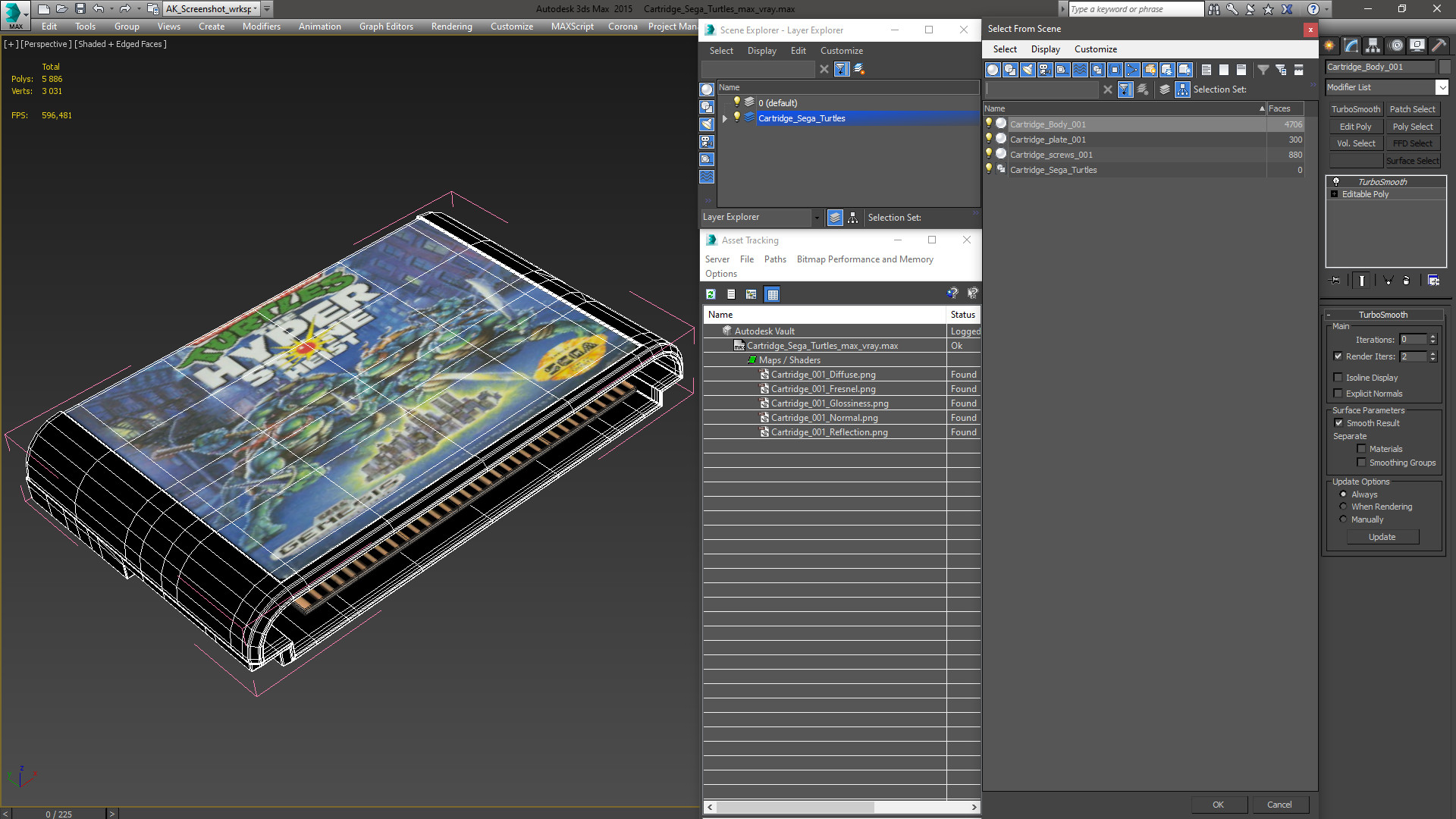This screenshot has height=819, width=1456.
Task: Toggle Render Iters checkbox in TurboSmooth
Action: (1338, 356)
